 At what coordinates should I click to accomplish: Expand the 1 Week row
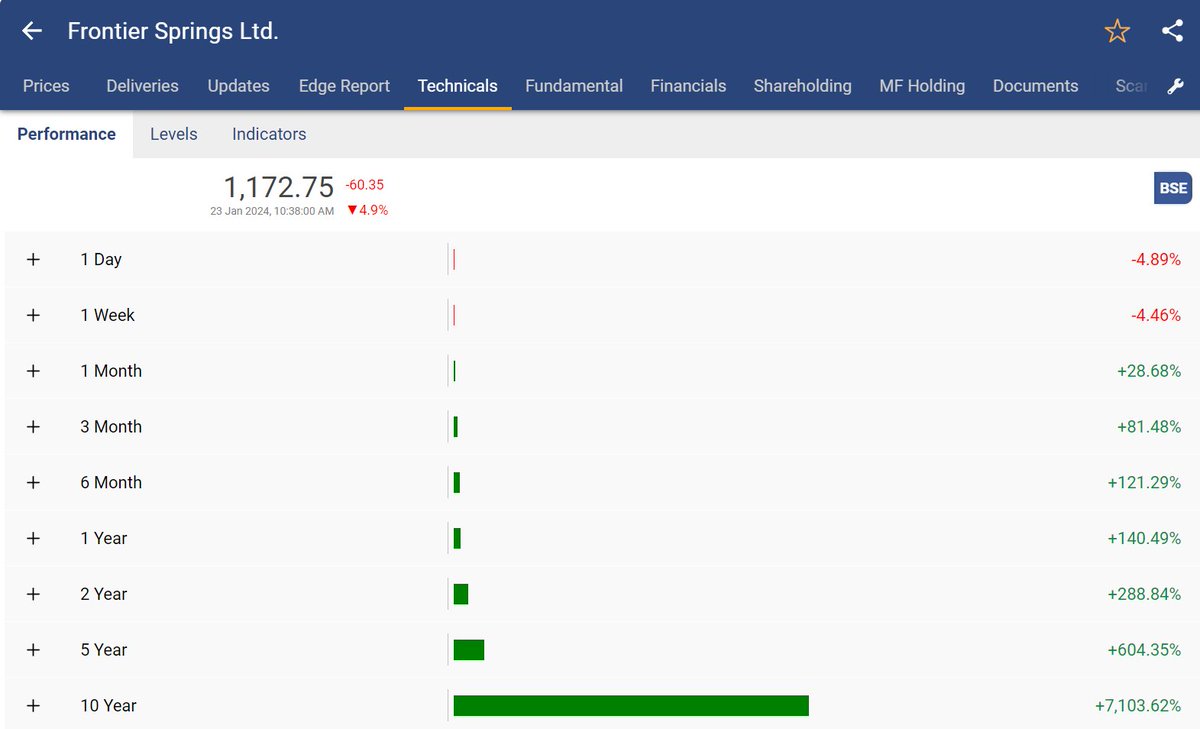pos(33,315)
